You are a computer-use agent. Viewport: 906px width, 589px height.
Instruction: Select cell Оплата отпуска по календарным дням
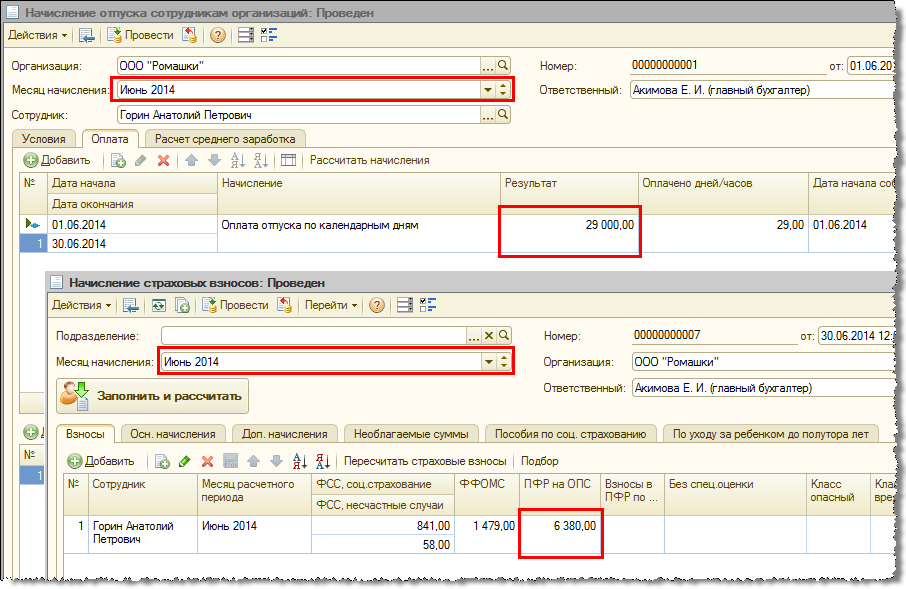[x=358, y=234]
